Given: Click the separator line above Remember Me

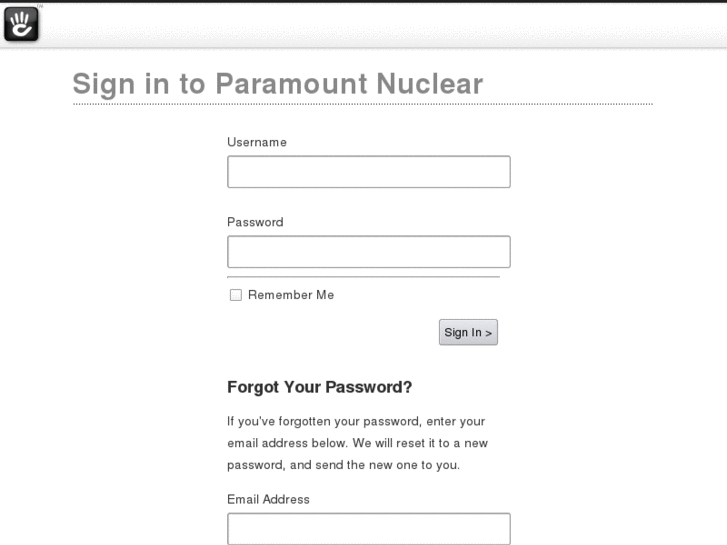Looking at the screenshot, I should pyautogui.click(x=363, y=277).
